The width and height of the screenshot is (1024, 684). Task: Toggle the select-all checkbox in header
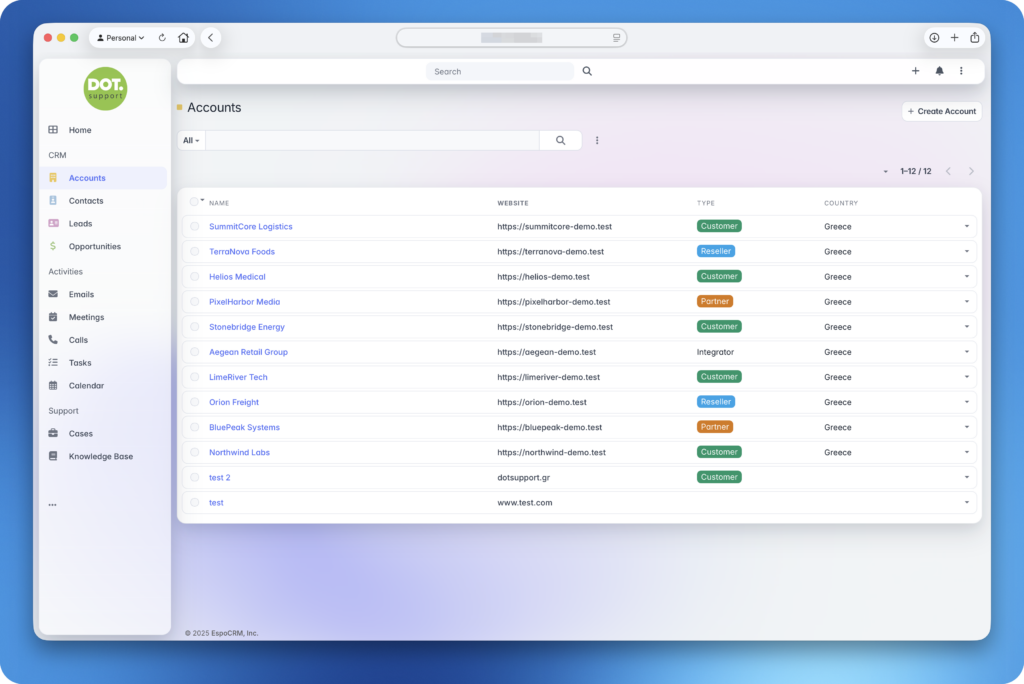[194, 202]
